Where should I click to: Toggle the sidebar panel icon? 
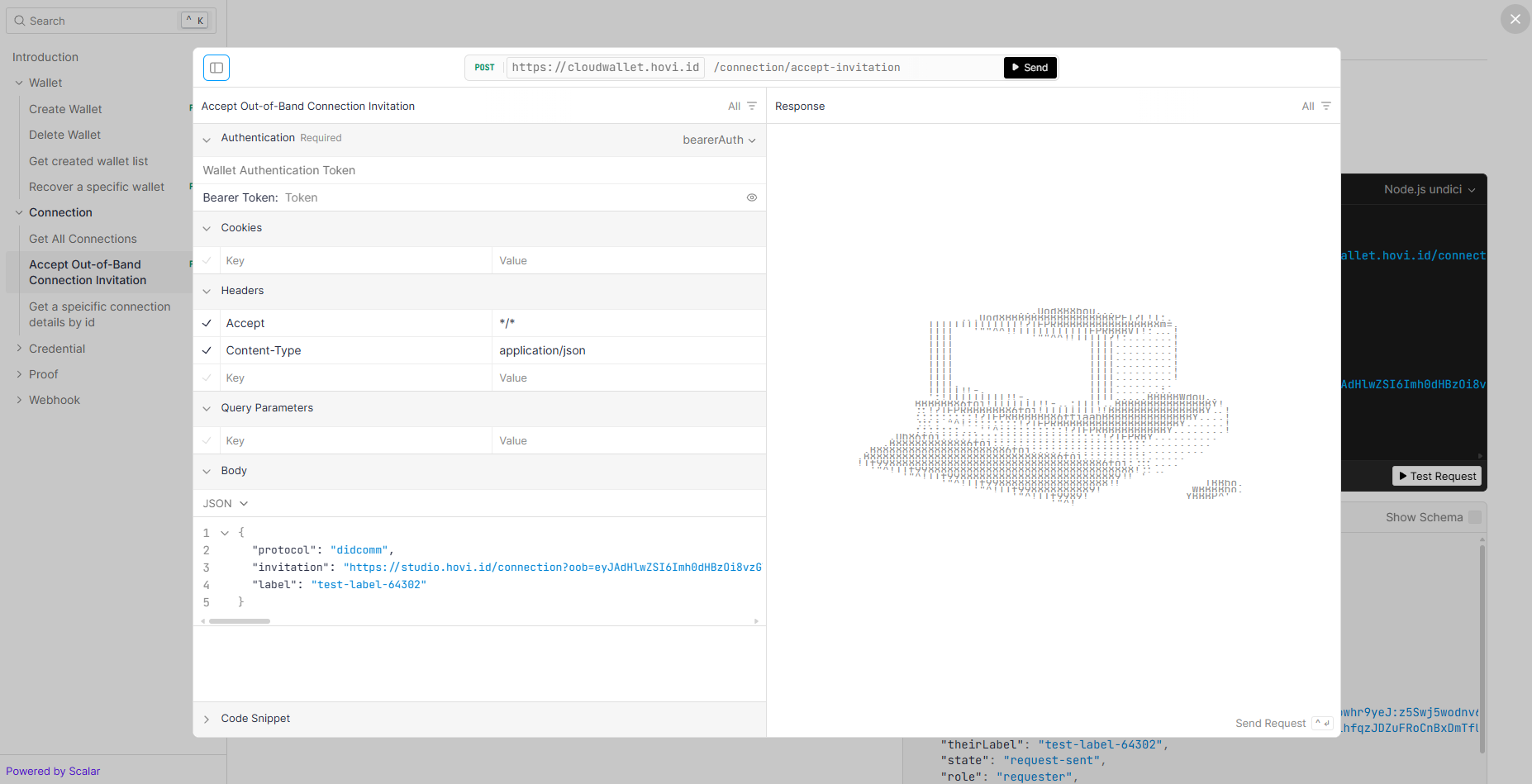pos(216,68)
